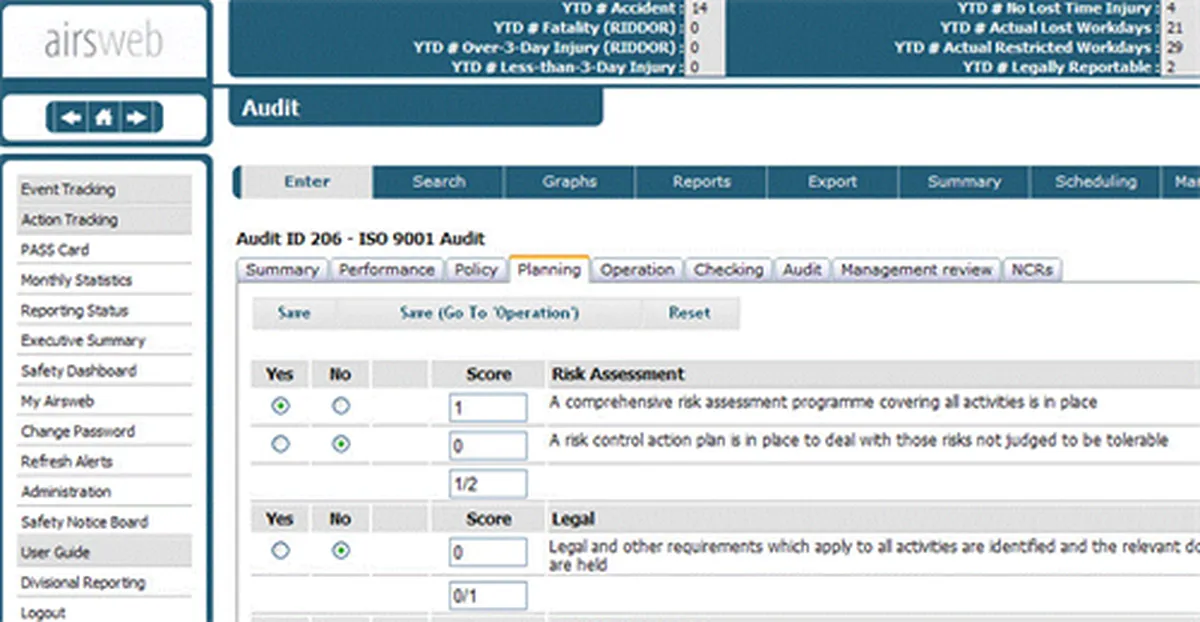Select Yes for comprehensive risk assessment programme

281,406
